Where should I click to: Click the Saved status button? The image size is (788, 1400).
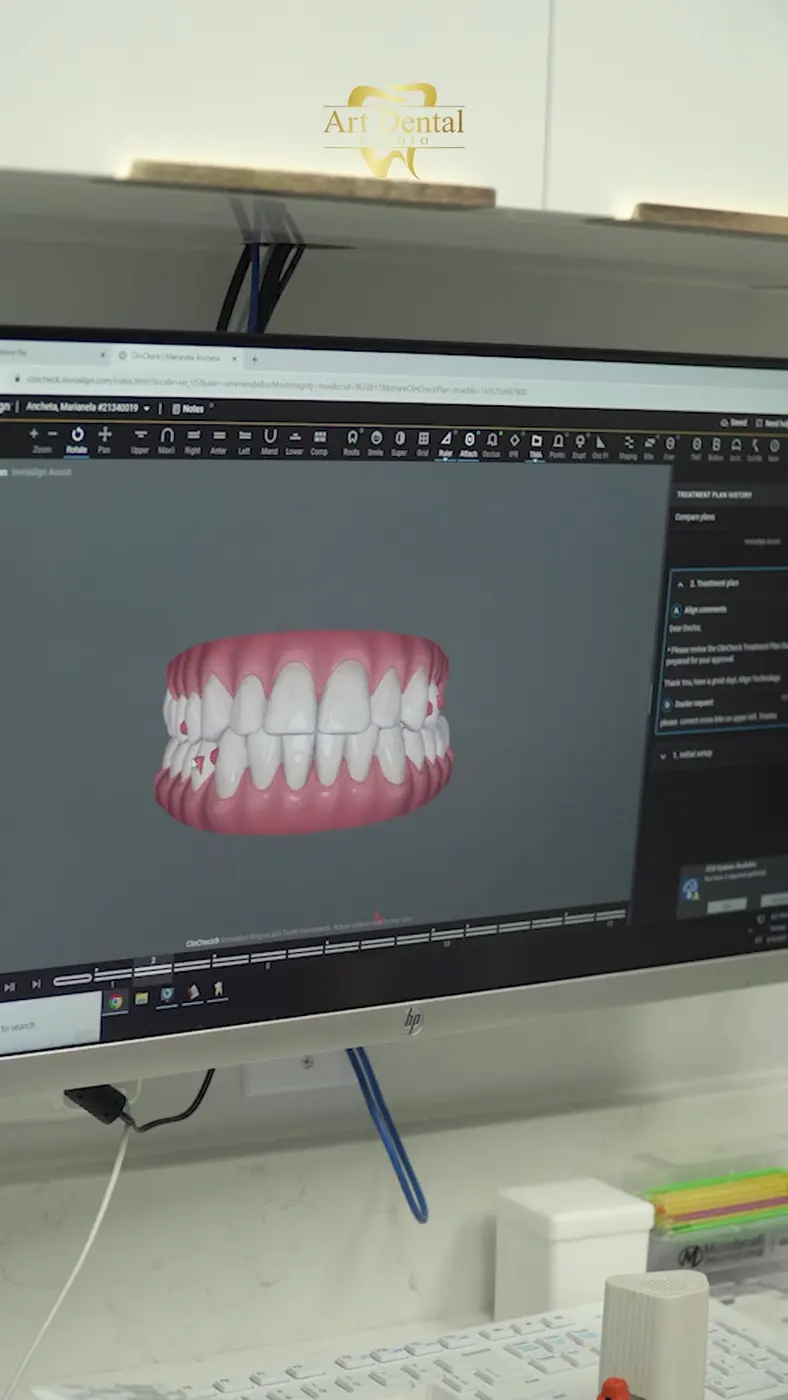tap(734, 423)
